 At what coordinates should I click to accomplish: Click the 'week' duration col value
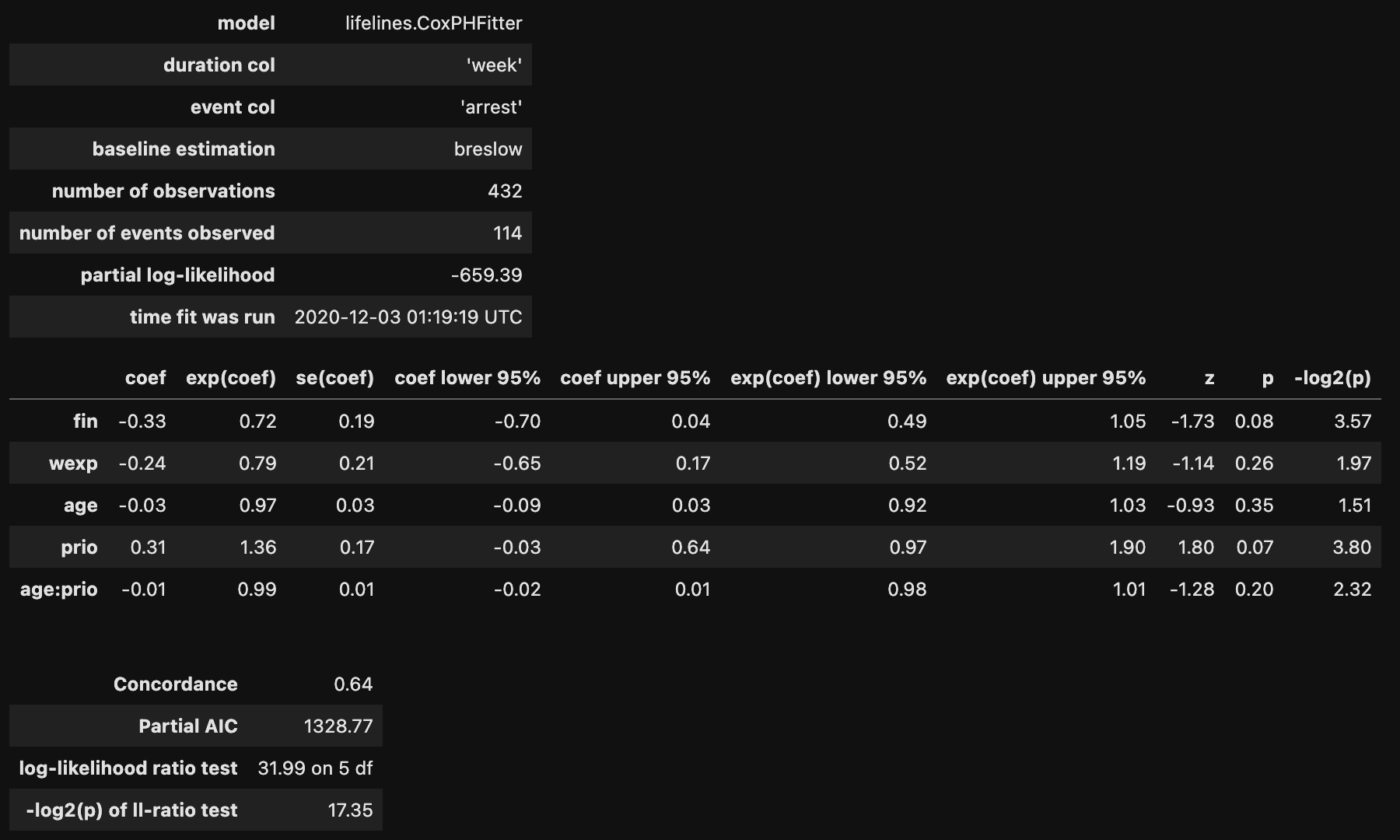point(495,65)
